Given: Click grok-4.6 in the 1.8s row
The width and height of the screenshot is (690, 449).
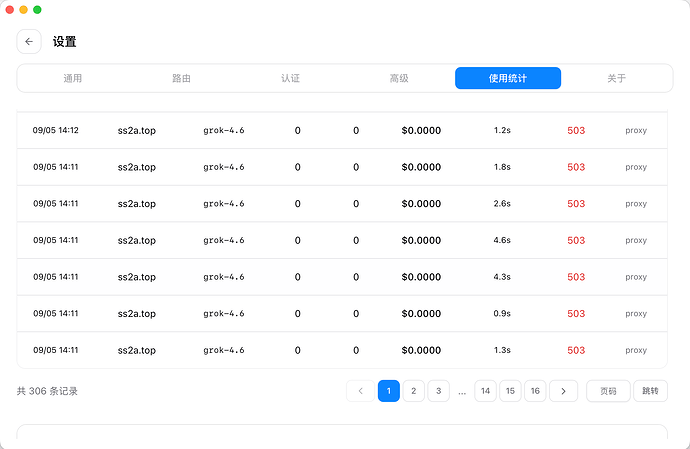Looking at the screenshot, I should [224, 167].
